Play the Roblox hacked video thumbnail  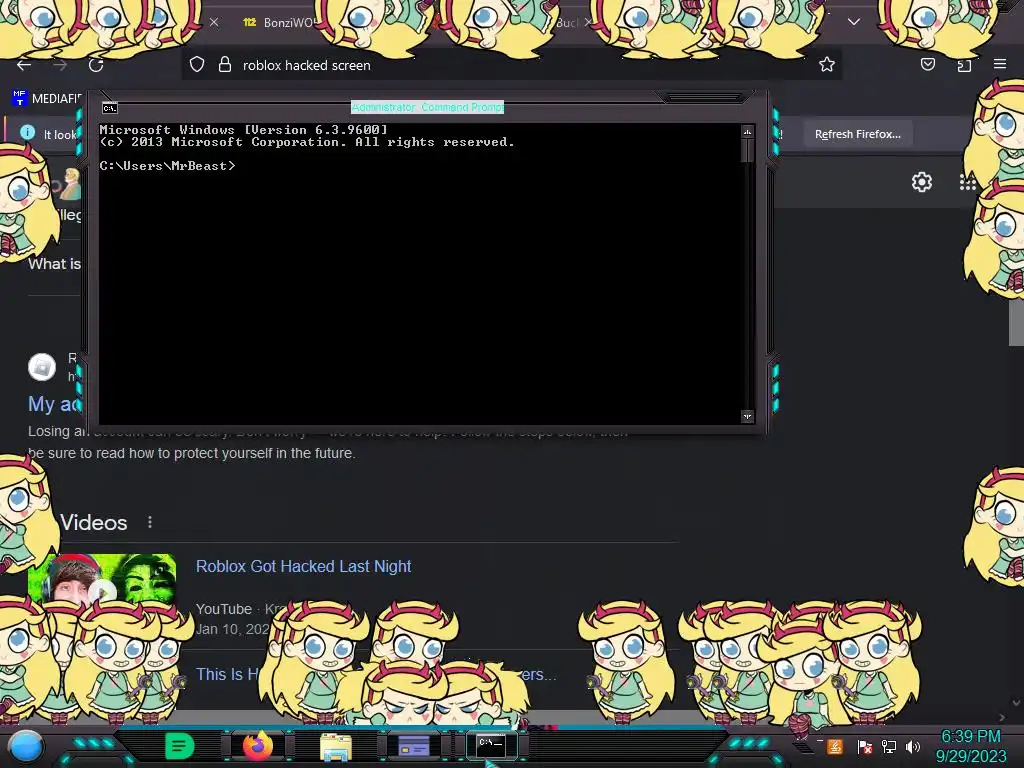click(102, 579)
